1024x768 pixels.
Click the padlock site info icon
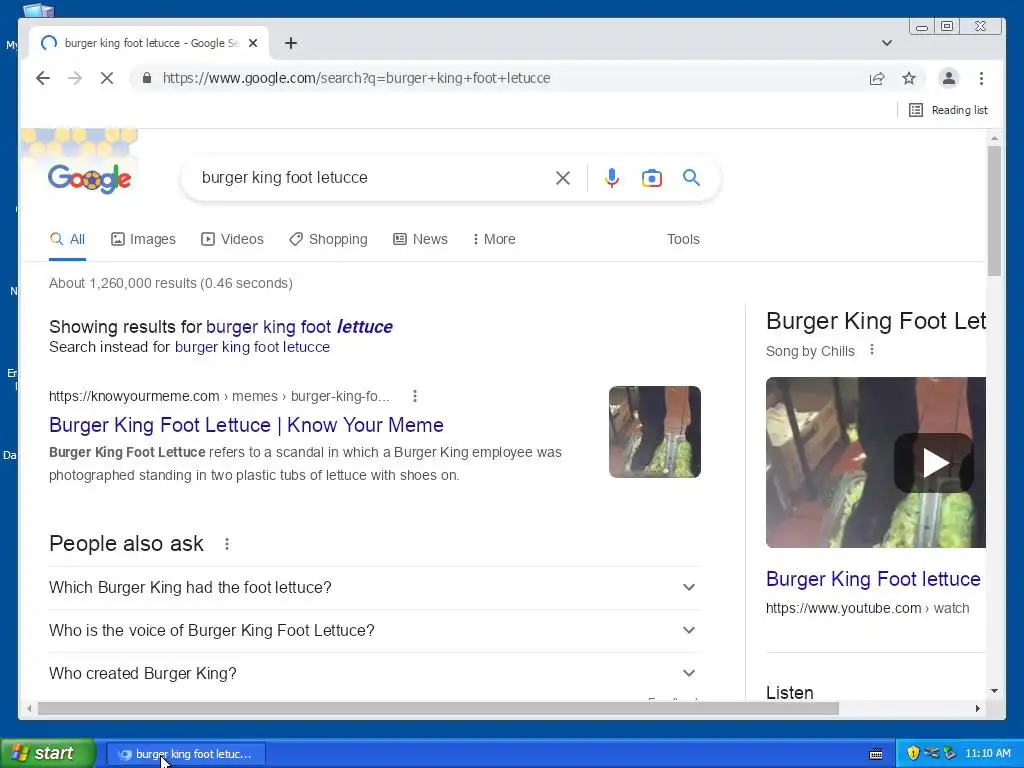[147, 78]
